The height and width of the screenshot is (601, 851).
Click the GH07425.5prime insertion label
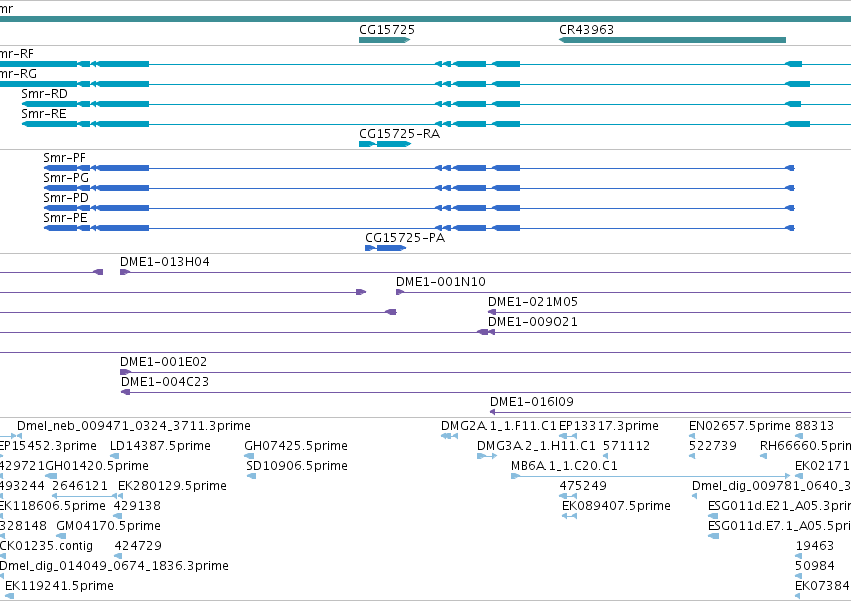(296, 446)
